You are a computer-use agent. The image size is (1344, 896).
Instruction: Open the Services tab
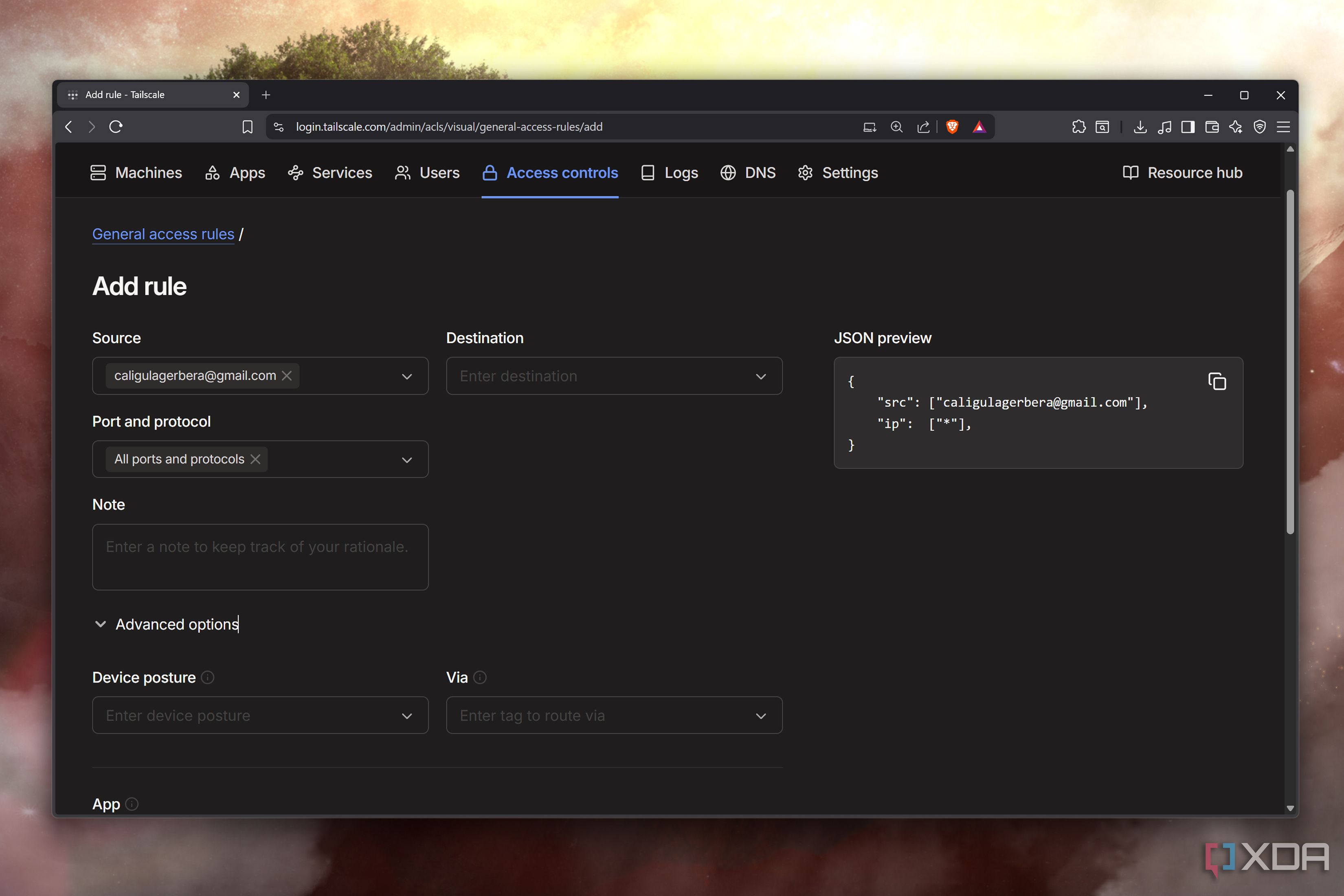[x=330, y=173]
